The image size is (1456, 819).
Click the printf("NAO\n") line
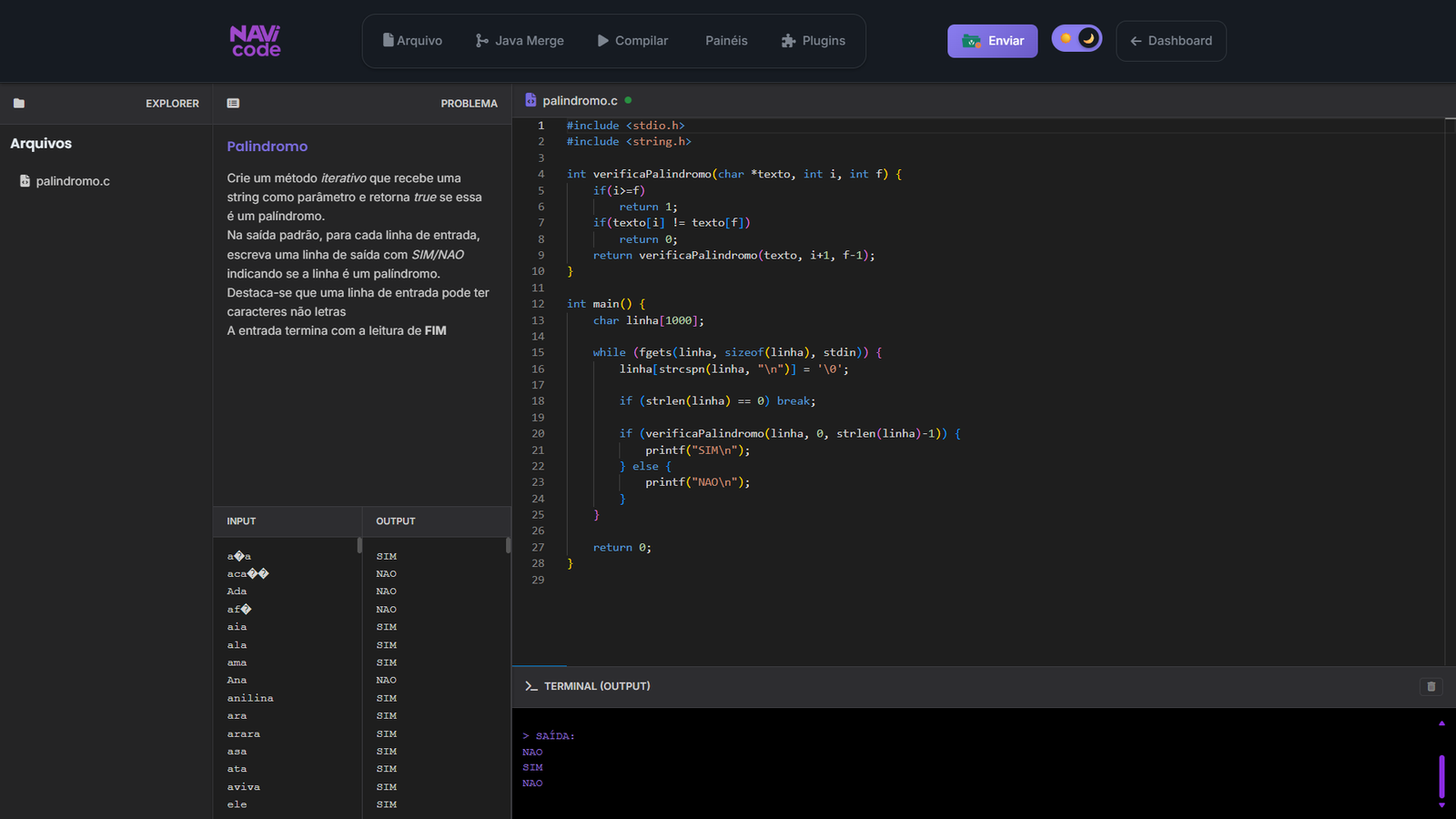[698, 482]
